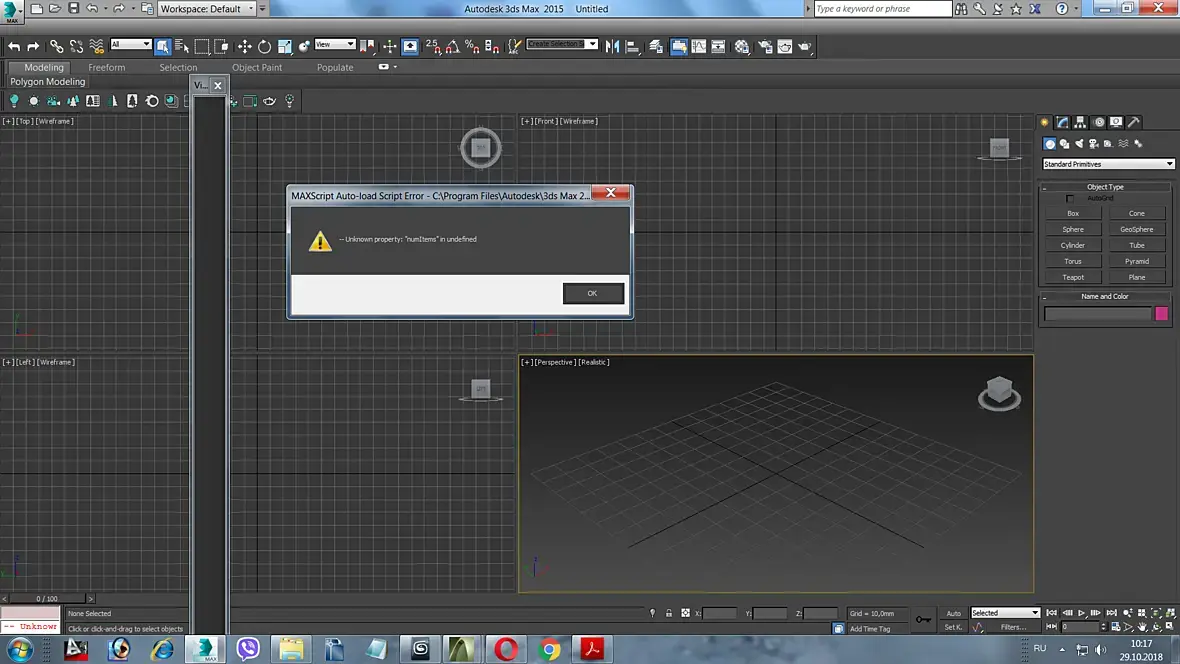Switch to the Freeform ribbon tab
Viewport: 1180px width, 664px height.
[x=107, y=67]
